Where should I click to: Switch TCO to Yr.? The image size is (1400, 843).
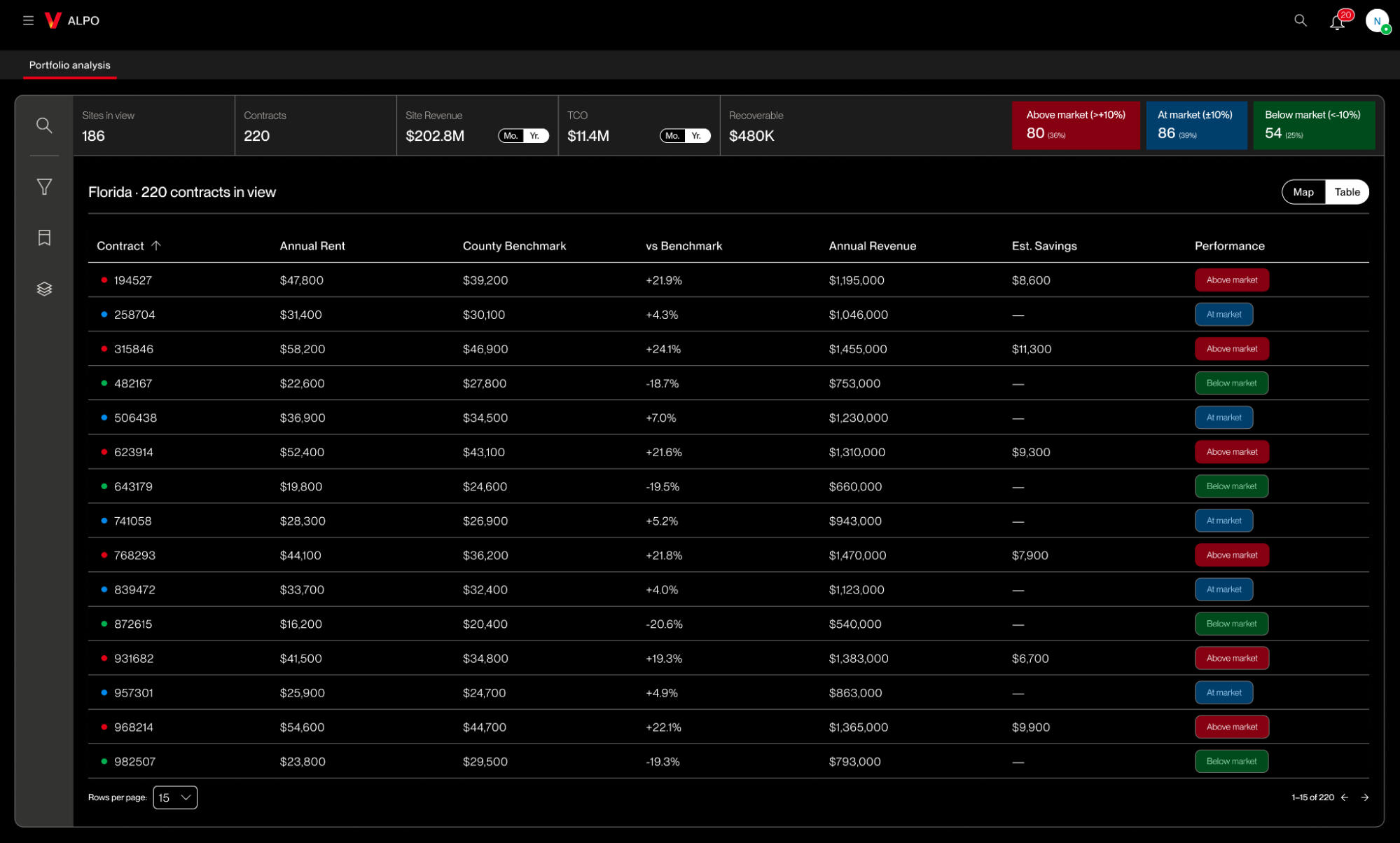point(697,136)
